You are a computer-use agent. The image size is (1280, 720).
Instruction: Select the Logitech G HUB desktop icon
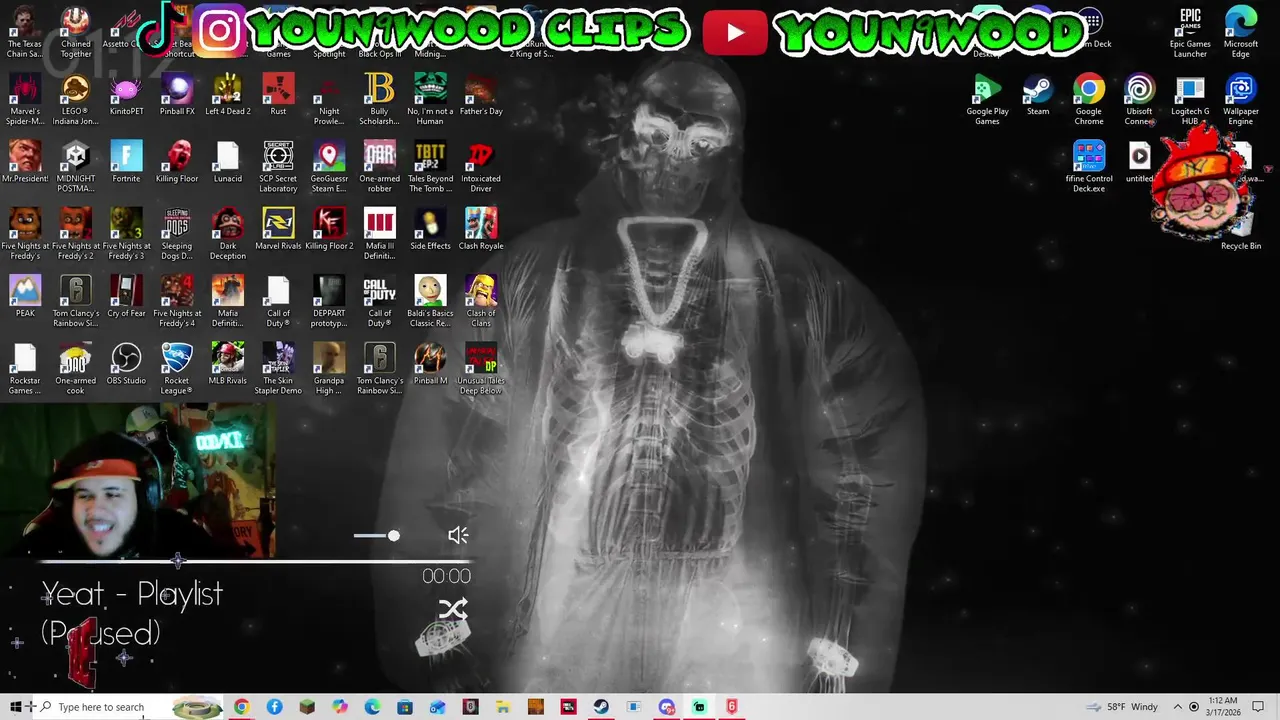pyautogui.click(x=1190, y=99)
